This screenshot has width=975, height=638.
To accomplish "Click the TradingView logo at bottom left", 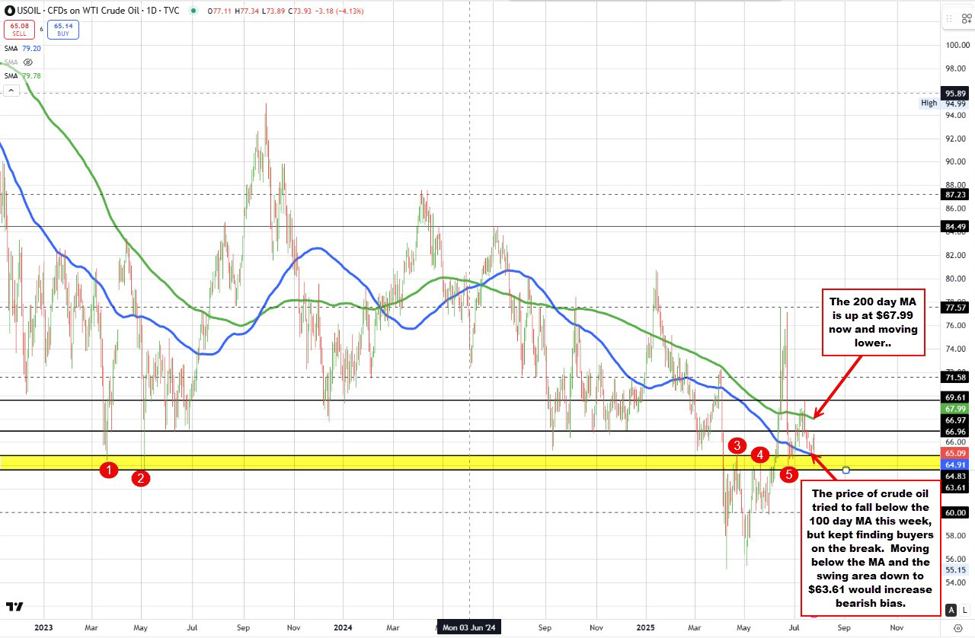I will pyautogui.click(x=14, y=607).
